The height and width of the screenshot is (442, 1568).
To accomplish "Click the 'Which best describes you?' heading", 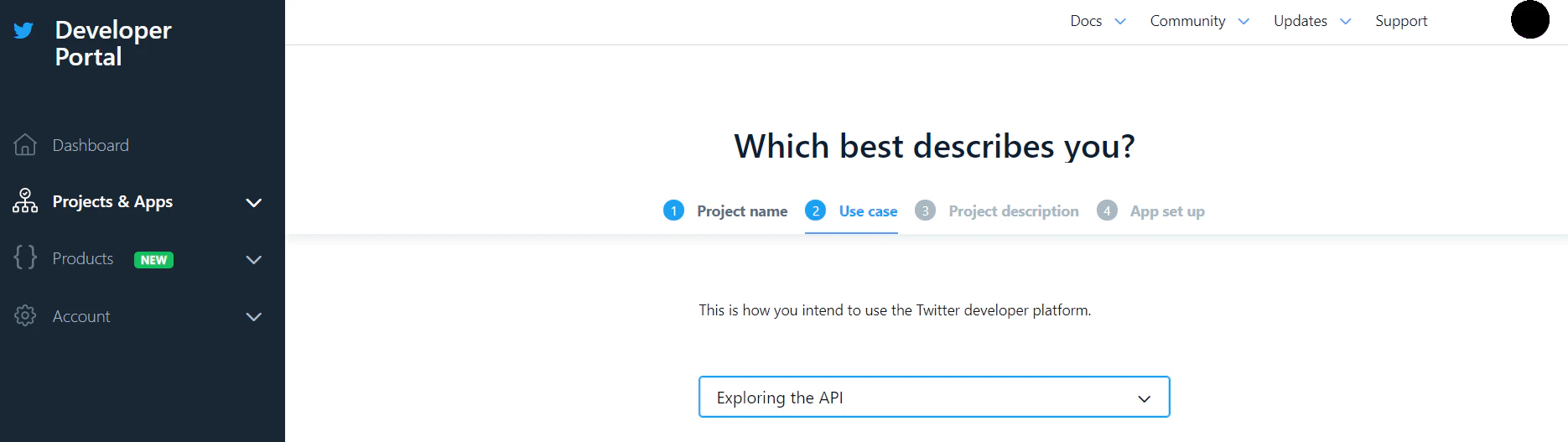I will (934, 146).
